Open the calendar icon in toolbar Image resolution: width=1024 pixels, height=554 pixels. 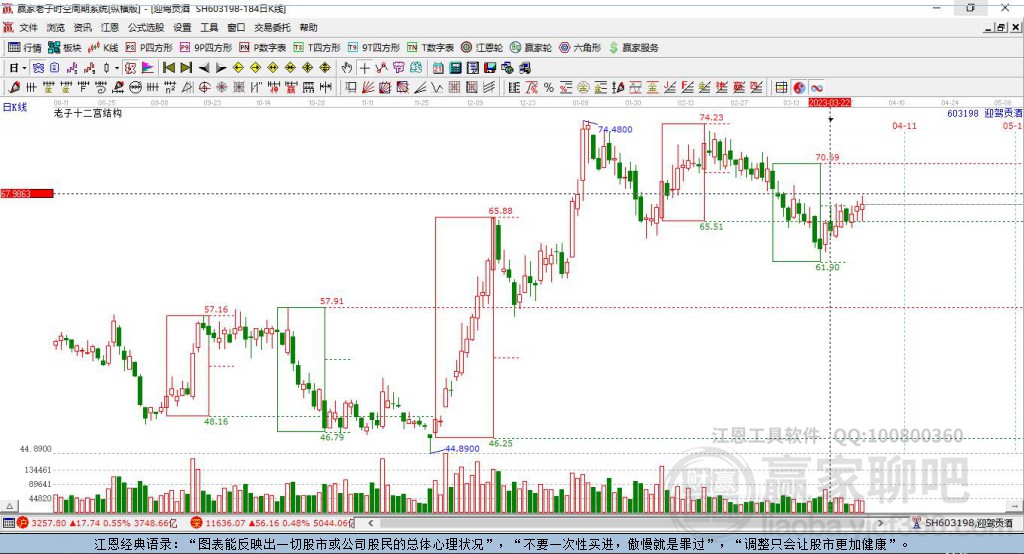(x=438, y=68)
